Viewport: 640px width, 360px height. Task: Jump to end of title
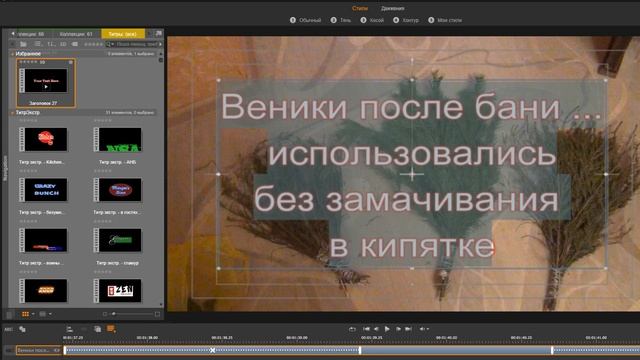pyautogui.click(x=408, y=329)
